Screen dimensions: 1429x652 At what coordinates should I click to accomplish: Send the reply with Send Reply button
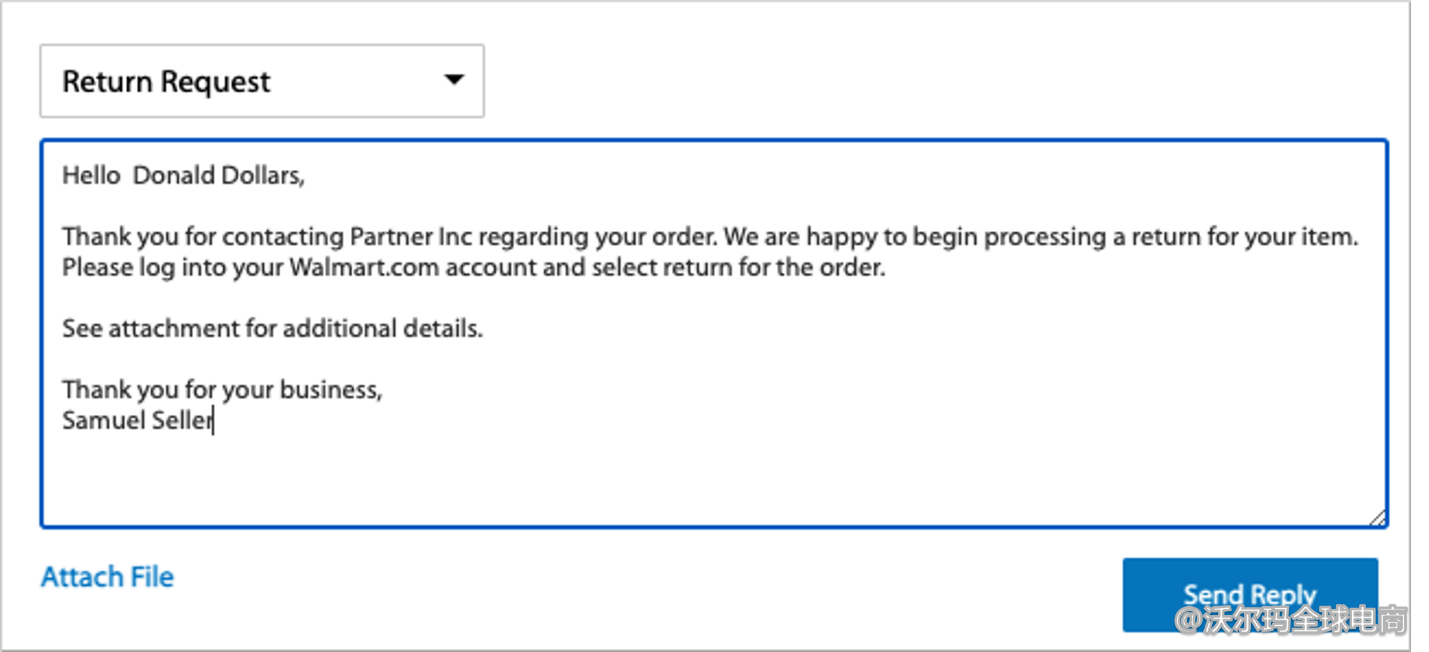(1250, 595)
